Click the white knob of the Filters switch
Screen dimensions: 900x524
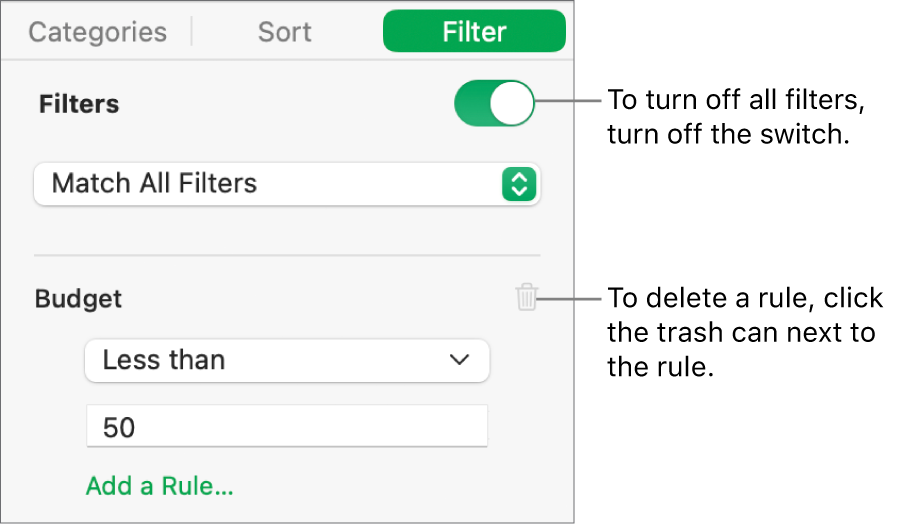(512, 104)
